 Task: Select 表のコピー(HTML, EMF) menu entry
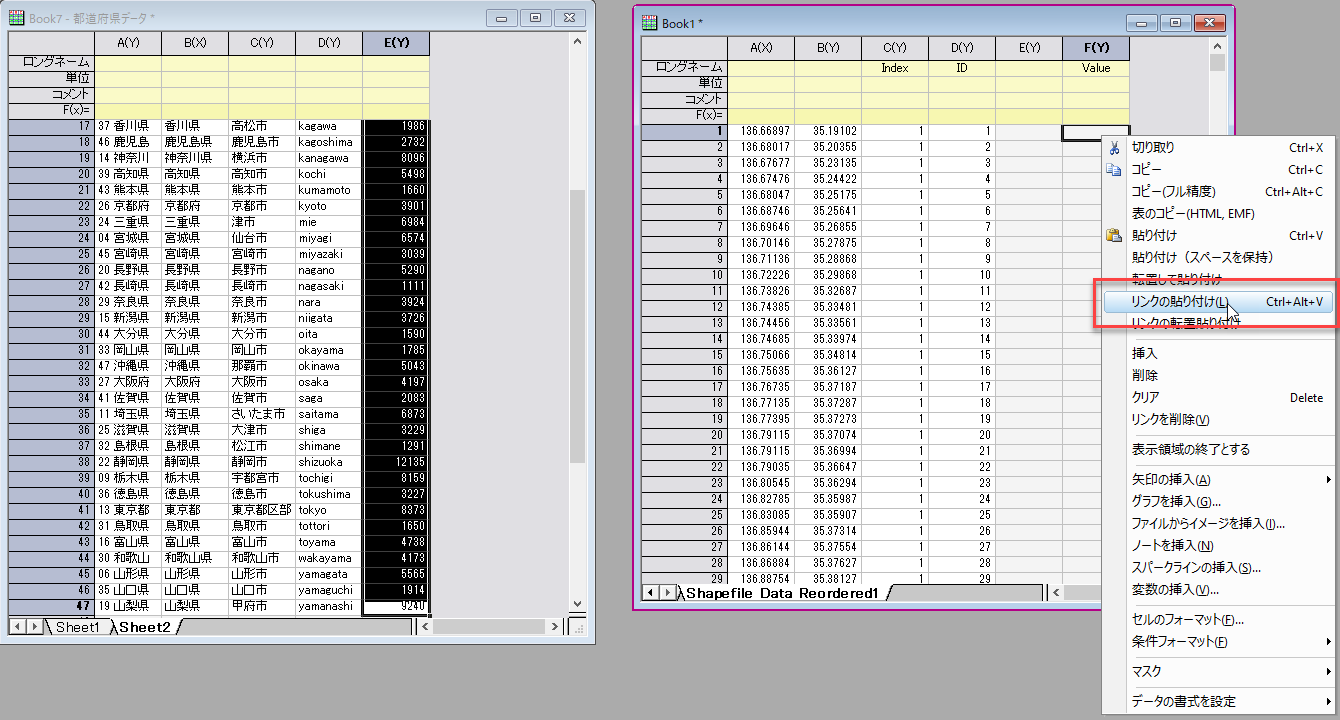1218,213
